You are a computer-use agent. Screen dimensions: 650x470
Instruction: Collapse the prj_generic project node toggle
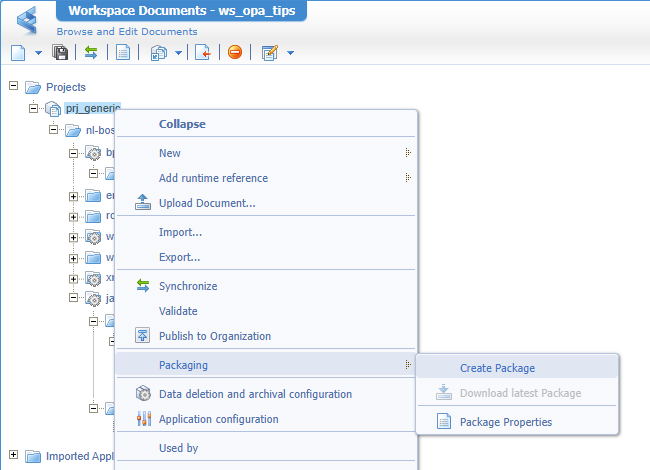click(33, 108)
